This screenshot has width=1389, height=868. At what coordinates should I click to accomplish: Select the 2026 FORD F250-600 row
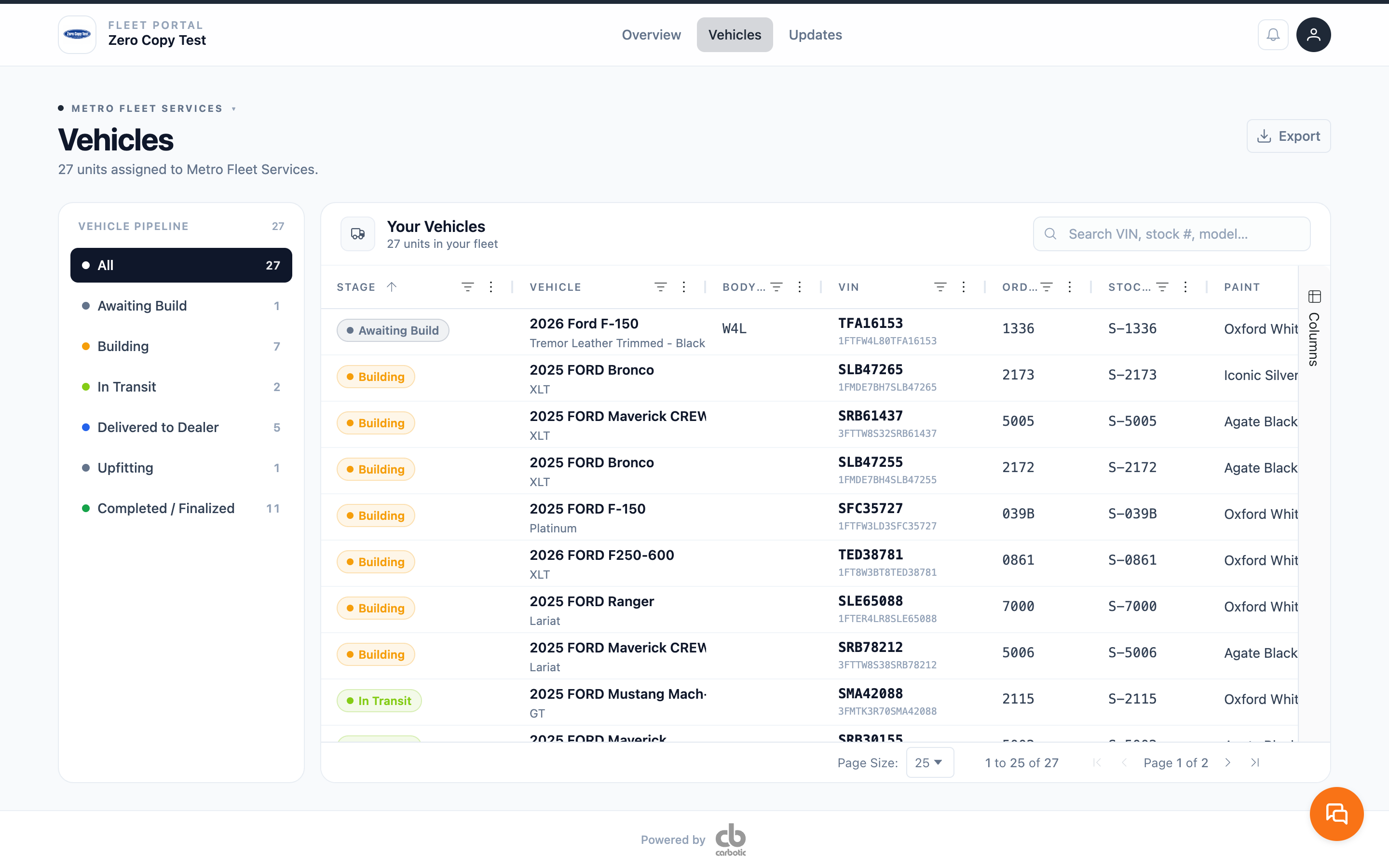(809, 563)
